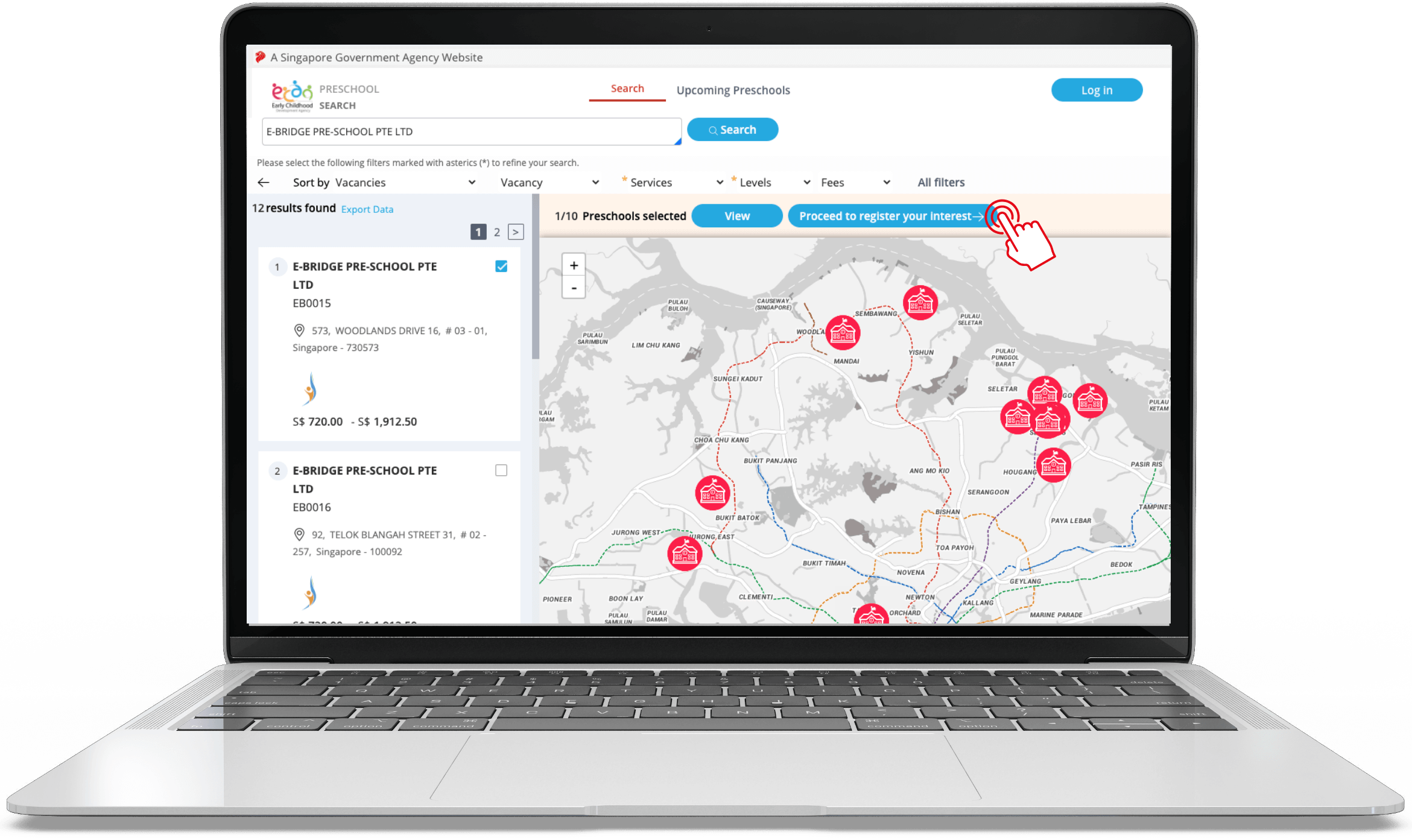The height and width of the screenshot is (840, 1412).
Task: Click location pin of Woodlands Drive address
Action: click(299, 330)
